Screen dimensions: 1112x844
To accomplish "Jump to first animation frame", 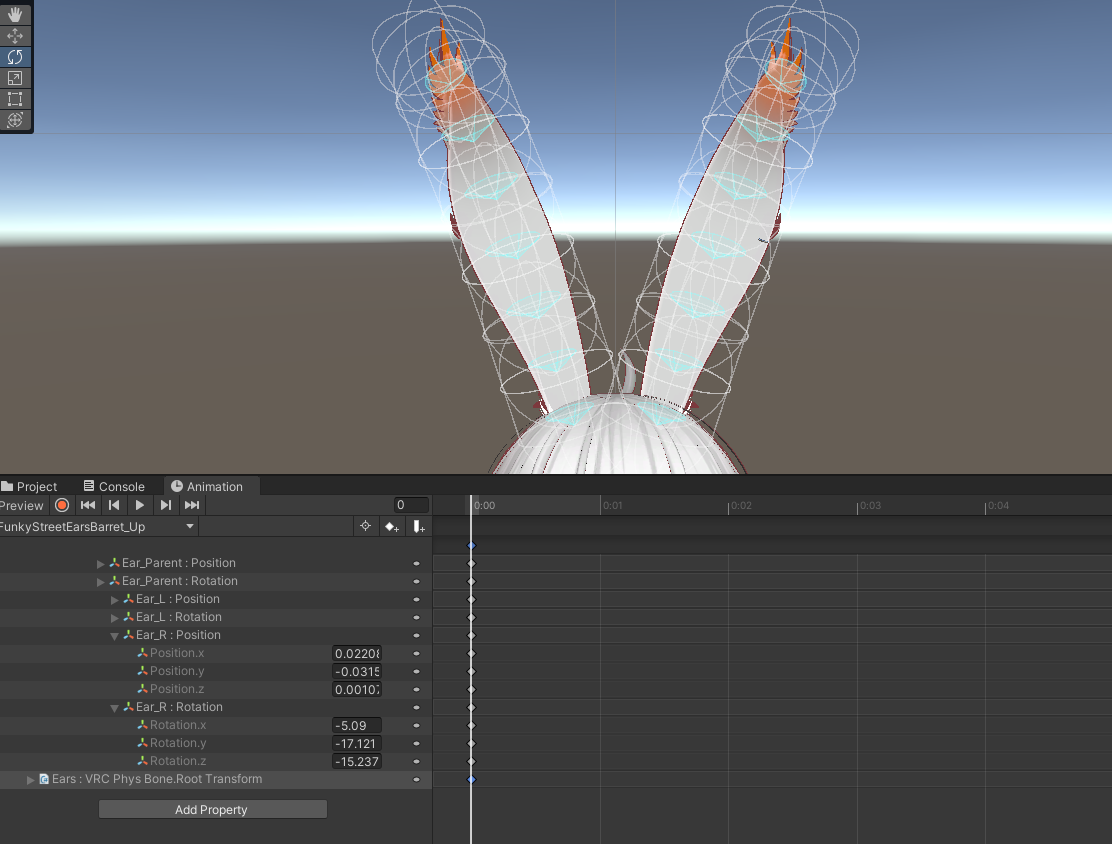I will pyautogui.click(x=88, y=505).
